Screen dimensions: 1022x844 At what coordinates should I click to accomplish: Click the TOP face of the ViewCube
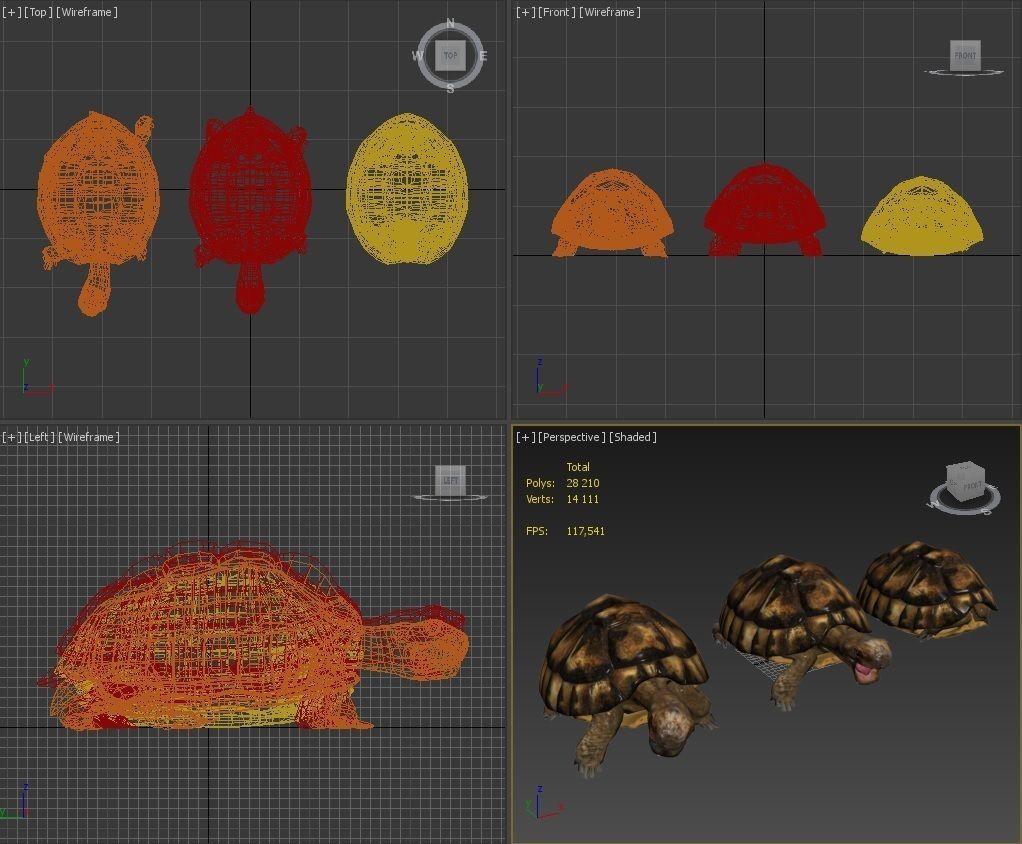450,56
